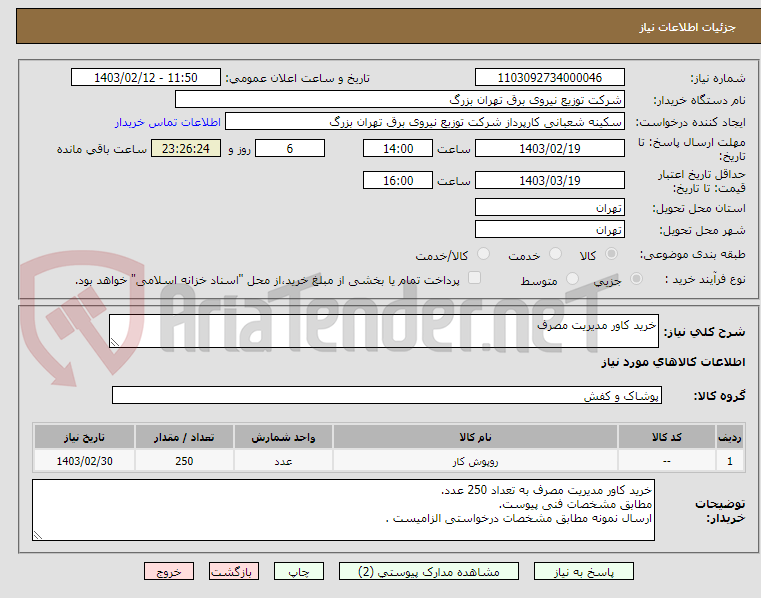The height and width of the screenshot is (598, 761).
Task: Click the price validity date 1403/03/19
Action: click(x=549, y=181)
